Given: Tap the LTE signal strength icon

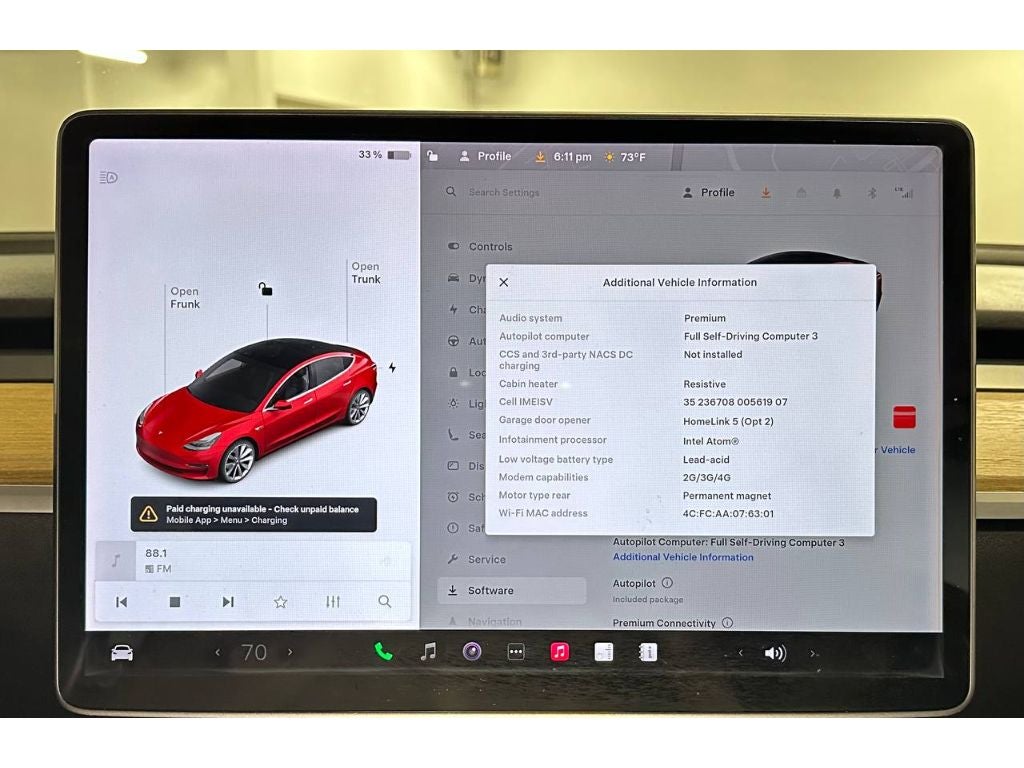Looking at the screenshot, I should click(904, 193).
